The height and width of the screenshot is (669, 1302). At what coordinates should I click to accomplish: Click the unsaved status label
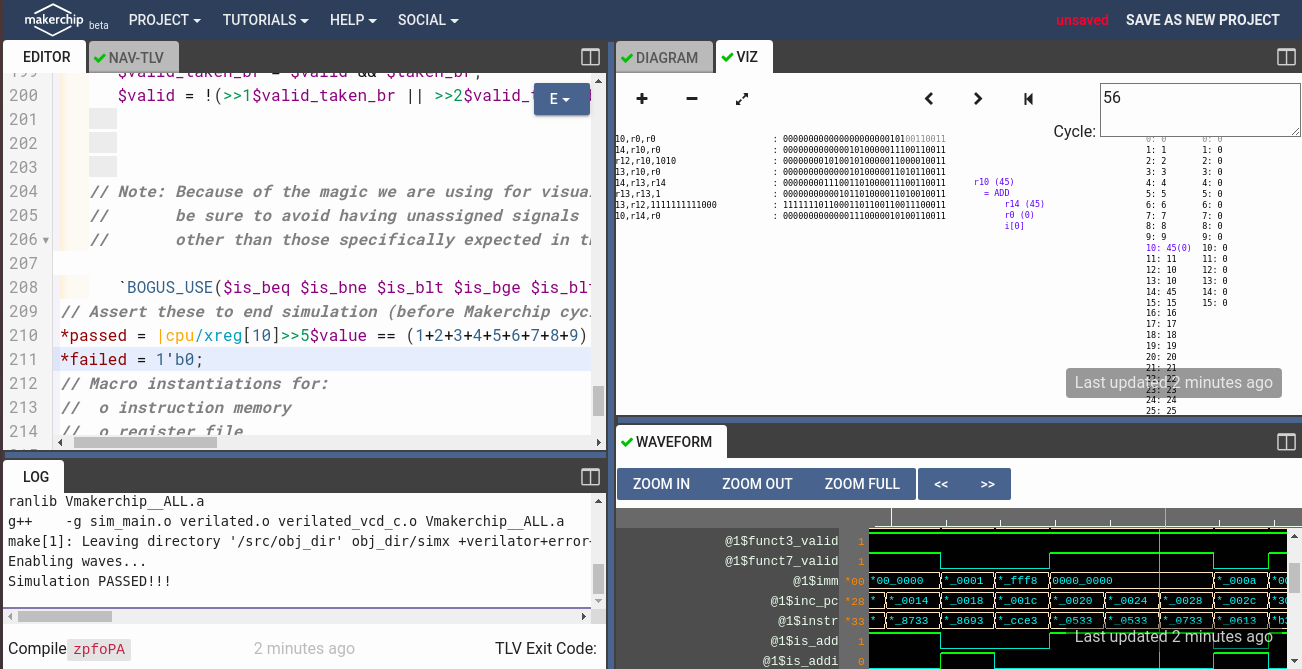coord(1082,20)
